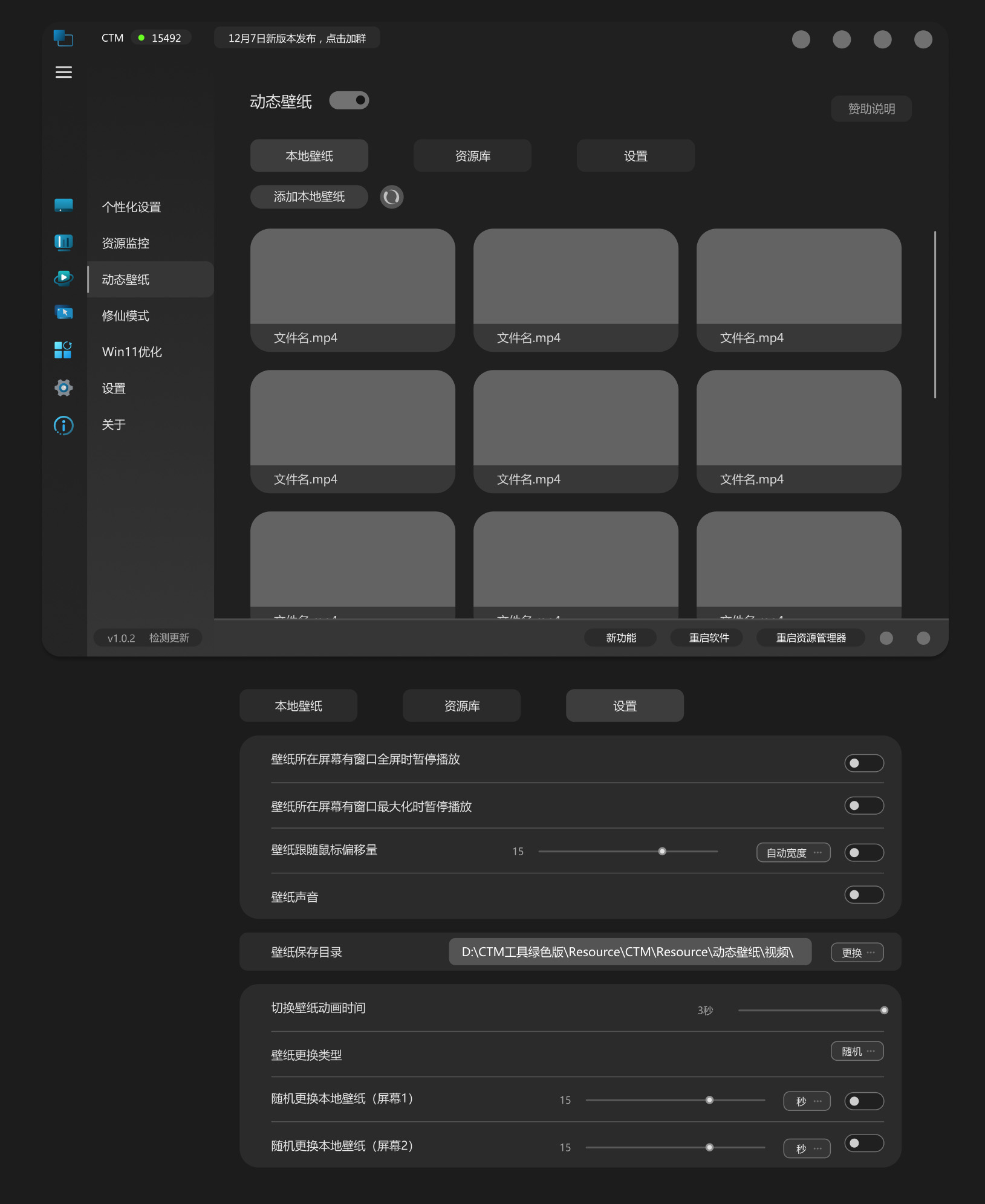Click the 壁纸跟随鼠标偏移量 slider handle
Viewport: 985px width, 1204px height.
pos(662,852)
